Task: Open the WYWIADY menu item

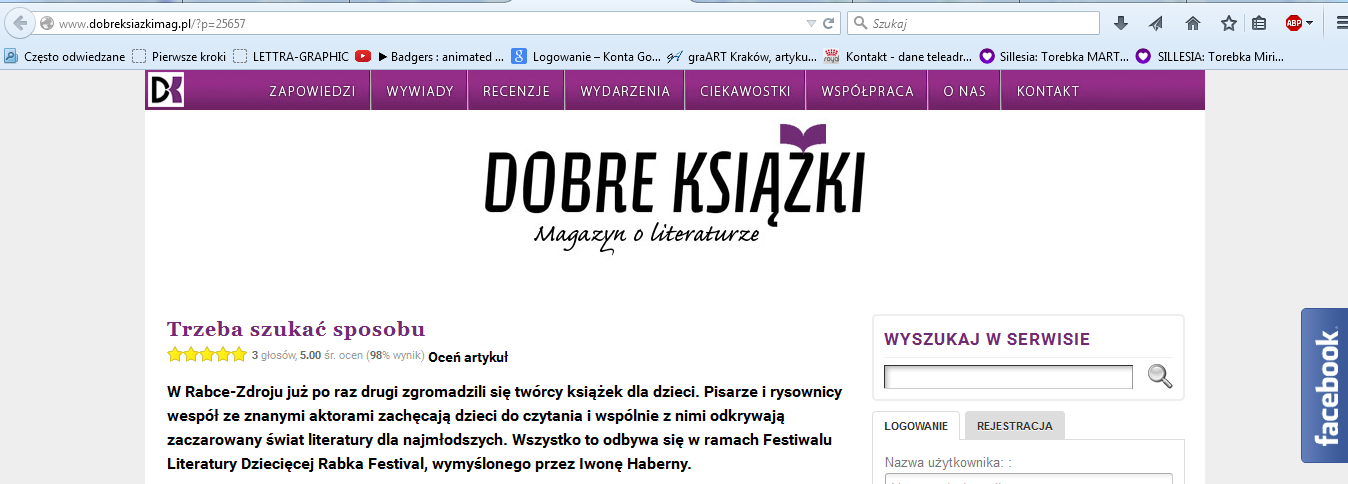Action: click(420, 91)
